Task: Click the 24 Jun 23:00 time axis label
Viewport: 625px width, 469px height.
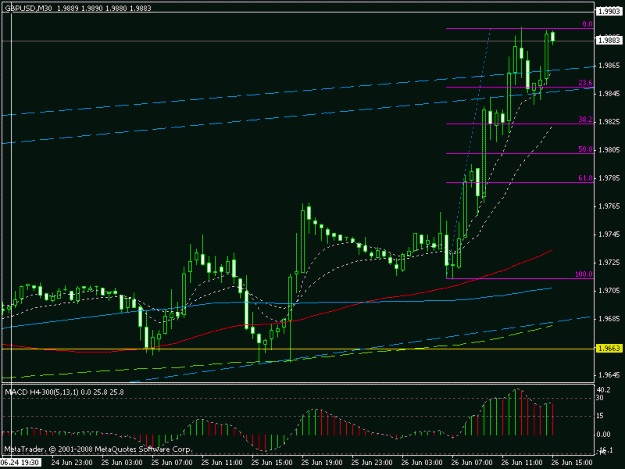Action: pyautogui.click(x=72, y=463)
